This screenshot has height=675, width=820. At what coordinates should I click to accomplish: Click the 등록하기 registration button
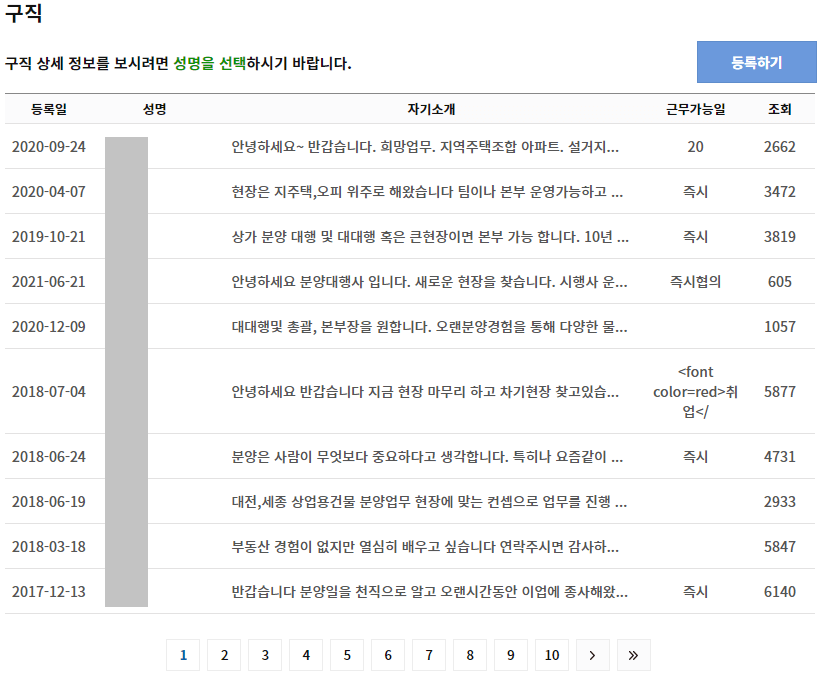coord(758,62)
